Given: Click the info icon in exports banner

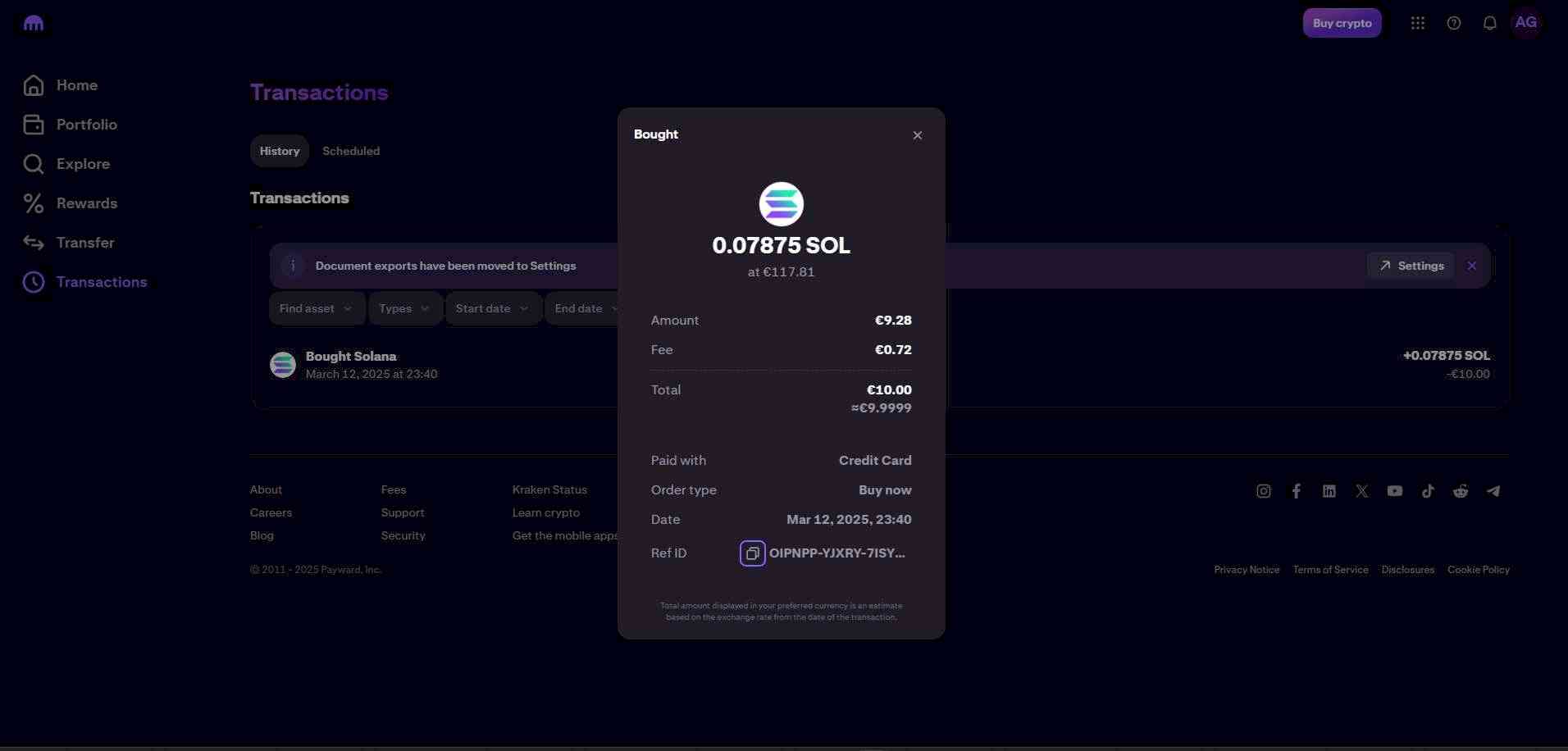Looking at the screenshot, I should click(x=293, y=266).
